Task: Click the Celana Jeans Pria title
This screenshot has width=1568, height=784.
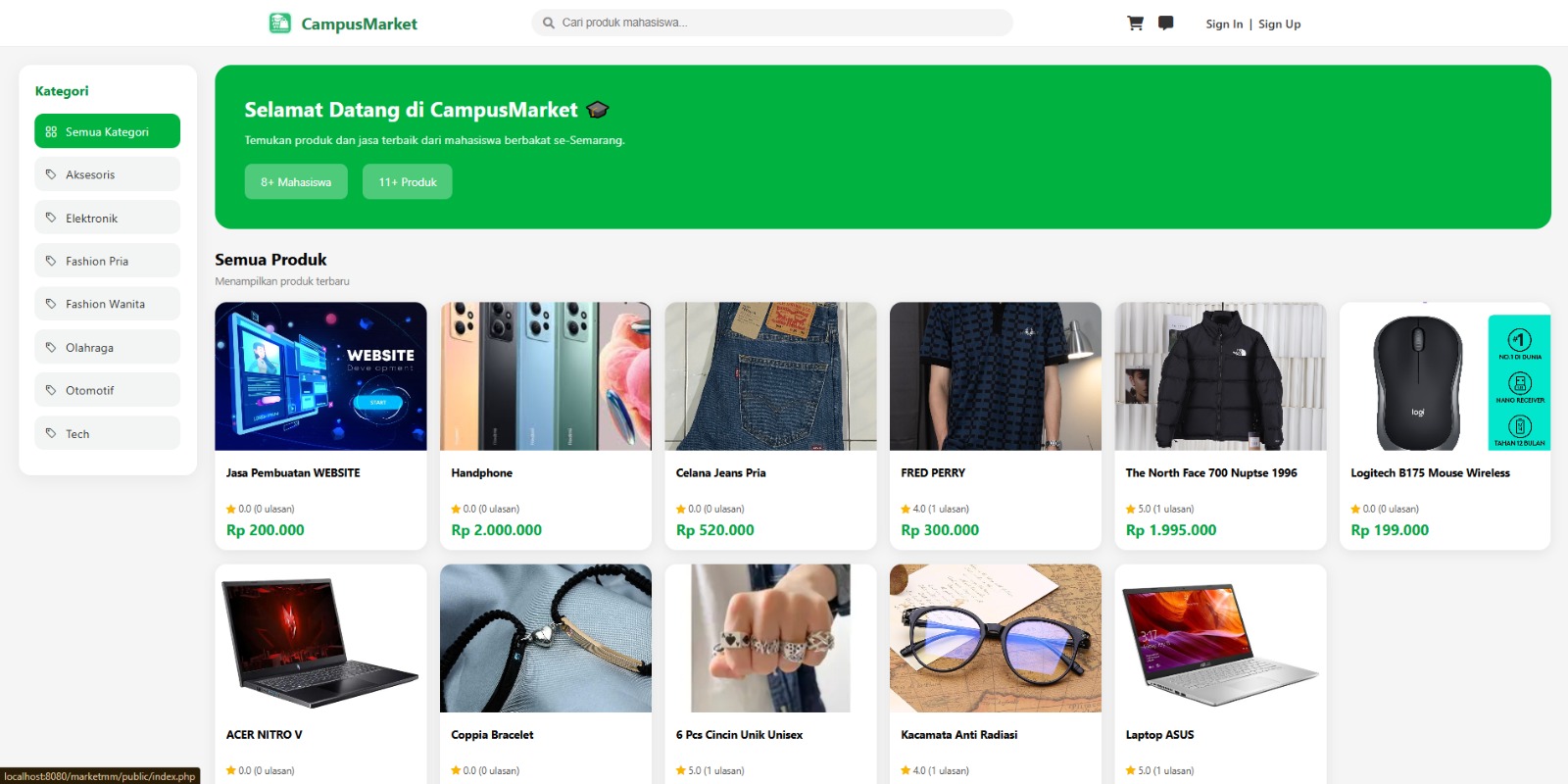Action: pos(720,472)
